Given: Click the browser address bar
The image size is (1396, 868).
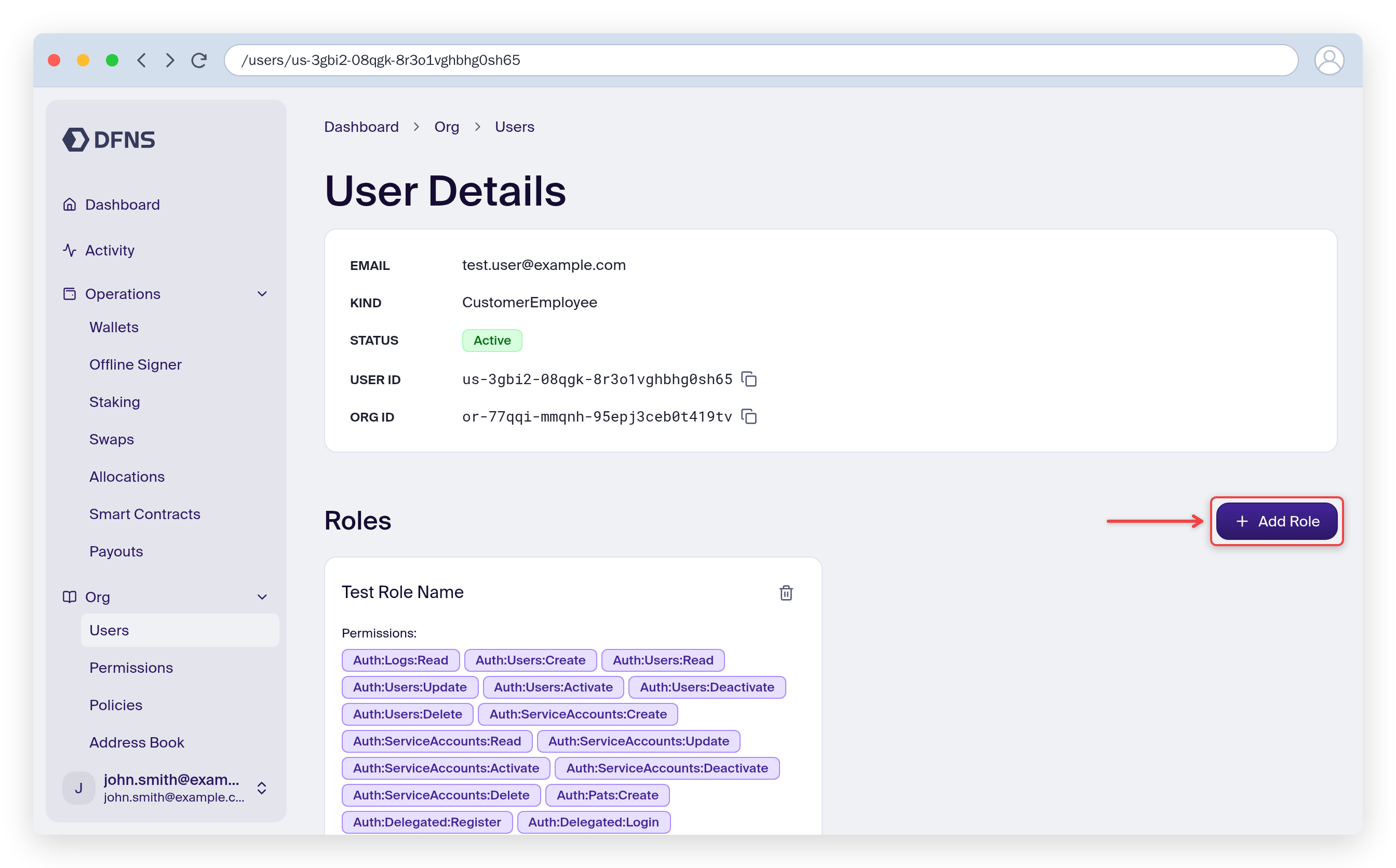Looking at the screenshot, I should [x=761, y=60].
